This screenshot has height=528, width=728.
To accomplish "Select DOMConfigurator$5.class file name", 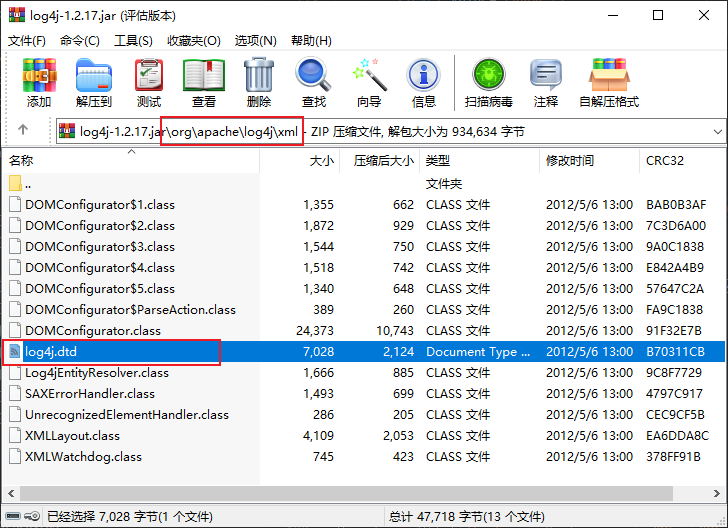I will coord(100,289).
